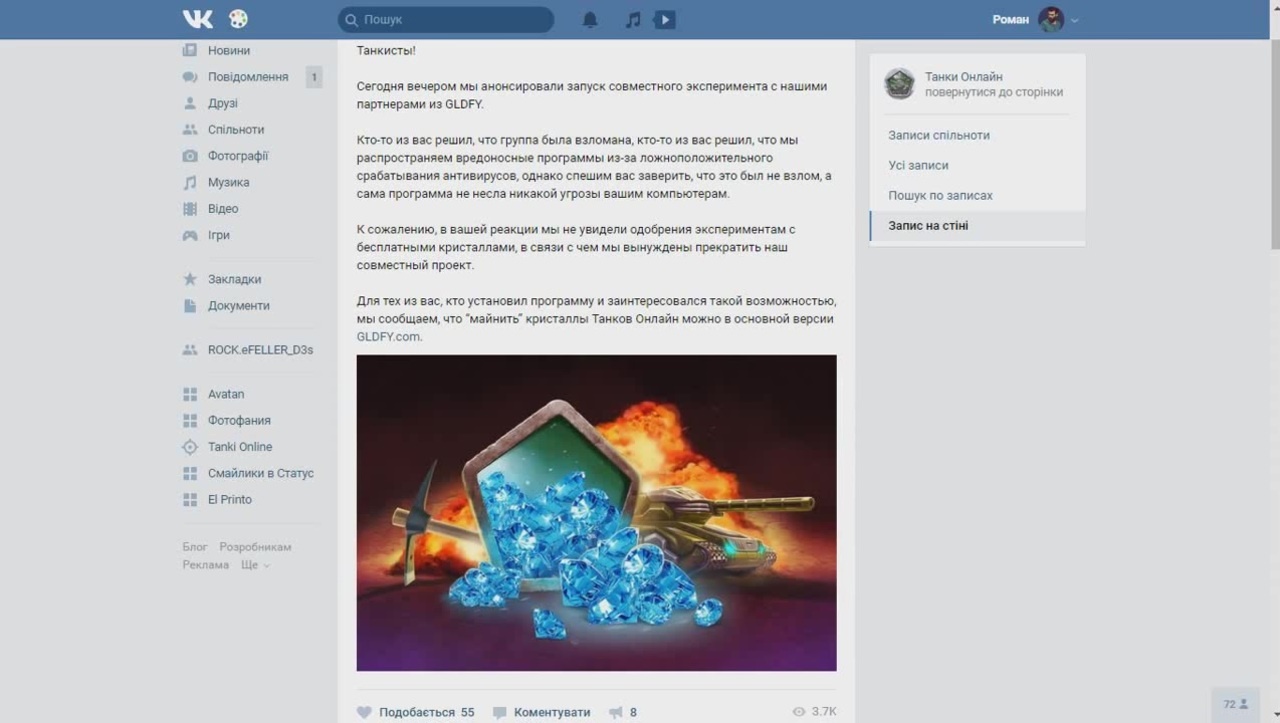
Task: Go to the VK home logo
Action: click(198, 19)
